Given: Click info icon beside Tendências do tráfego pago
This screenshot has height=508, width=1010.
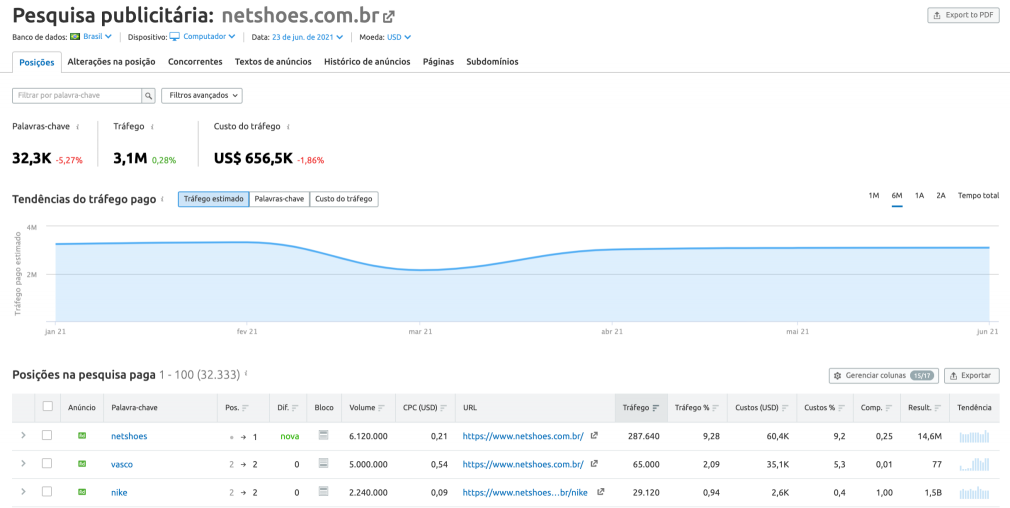Looking at the screenshot, I should point(164,200).
